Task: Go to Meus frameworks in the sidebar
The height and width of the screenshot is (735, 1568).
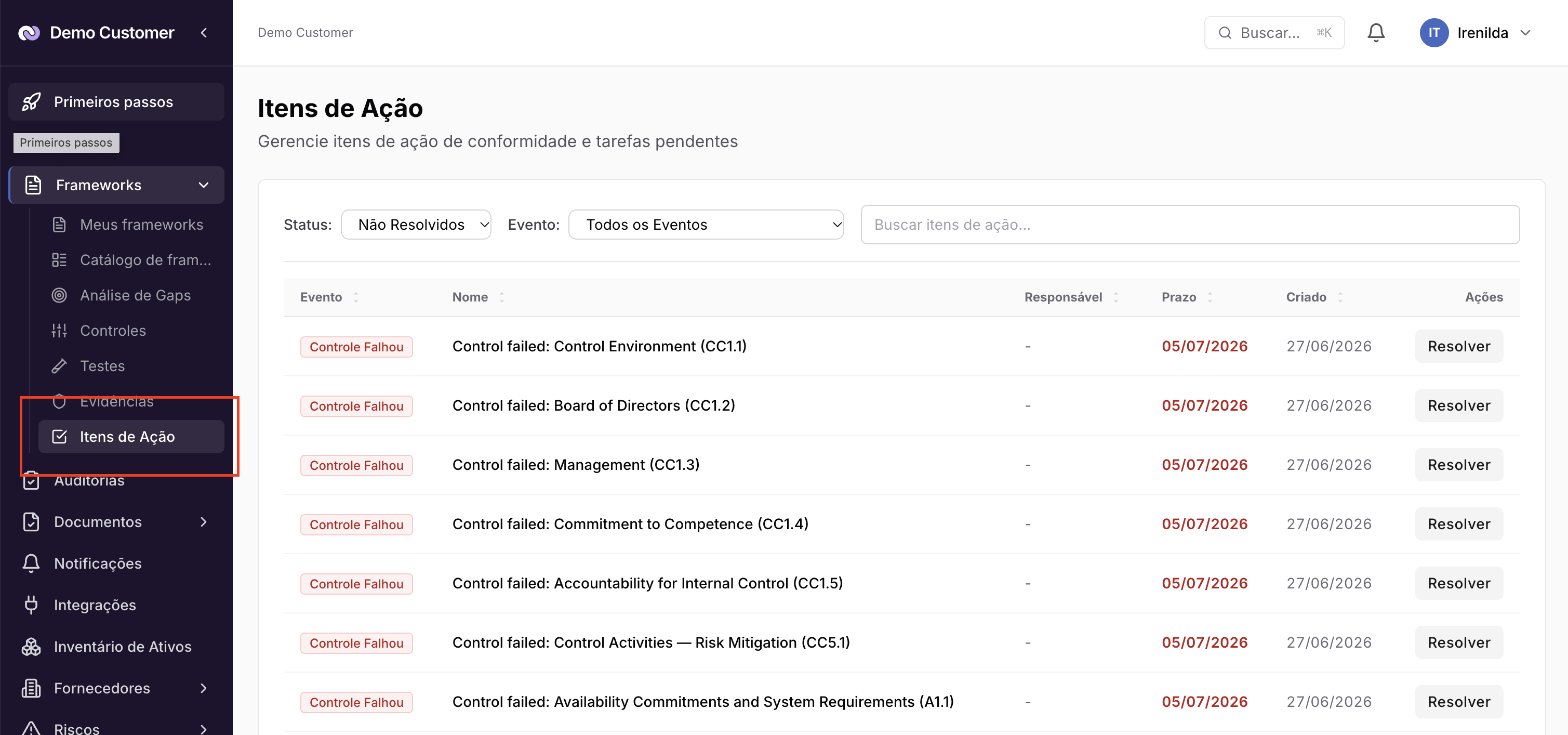Action: [131, 225]
